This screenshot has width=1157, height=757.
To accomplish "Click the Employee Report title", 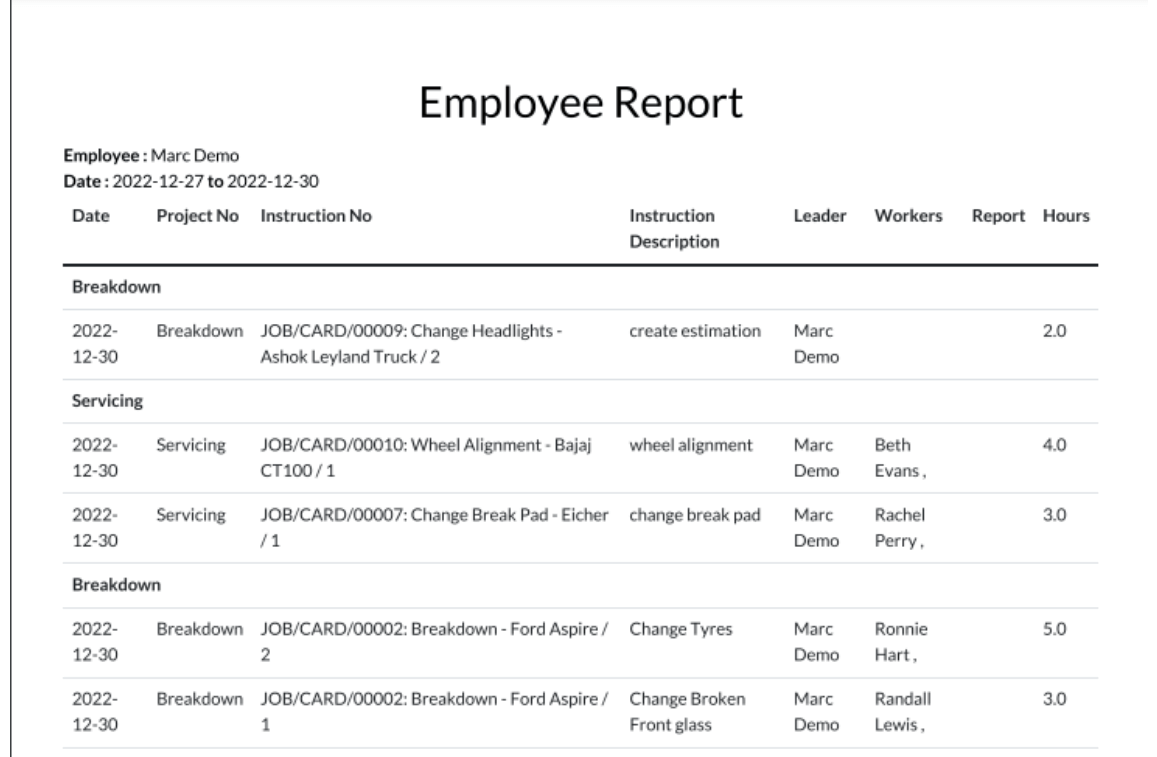I will [580, 104].
